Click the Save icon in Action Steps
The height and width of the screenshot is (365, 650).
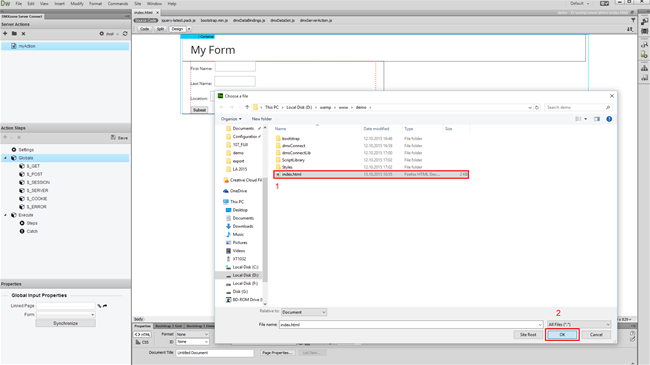(119, 137)
